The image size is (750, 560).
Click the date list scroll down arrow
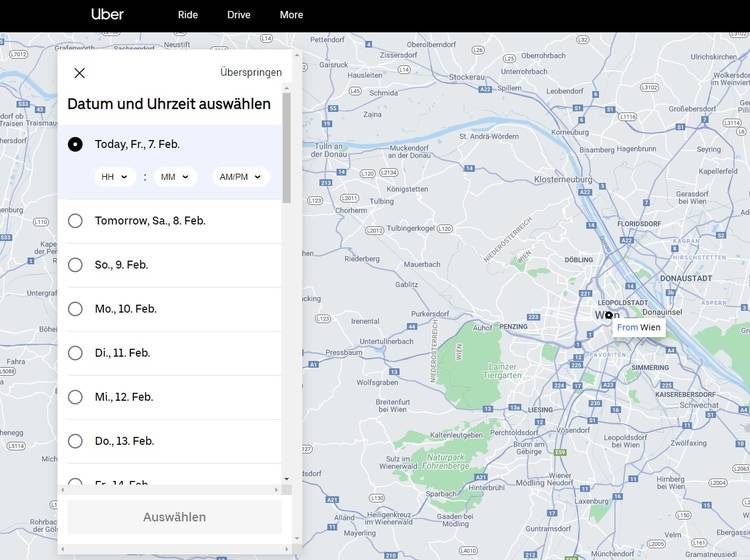pos(287,479)
